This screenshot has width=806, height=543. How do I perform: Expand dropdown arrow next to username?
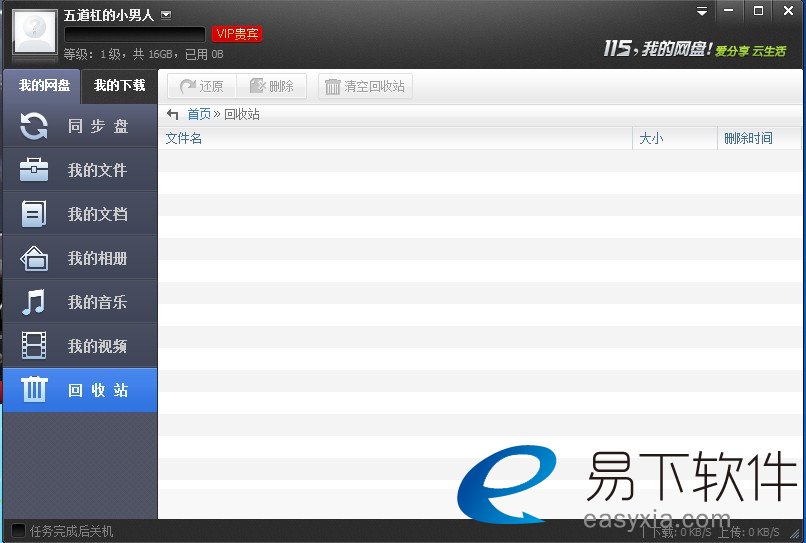(166, 14)
